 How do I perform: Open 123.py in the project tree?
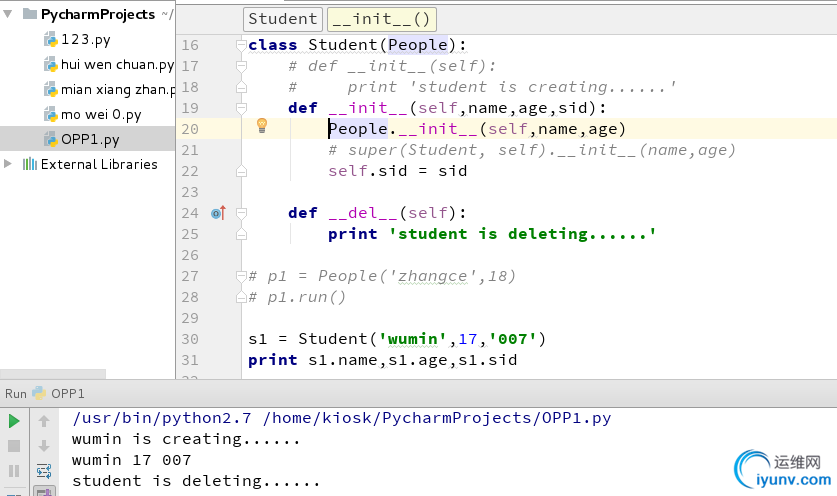pyautogui.click(x=86, y=40)
